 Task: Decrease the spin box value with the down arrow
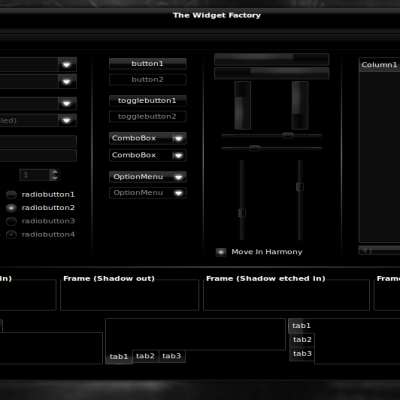point(55,178)
